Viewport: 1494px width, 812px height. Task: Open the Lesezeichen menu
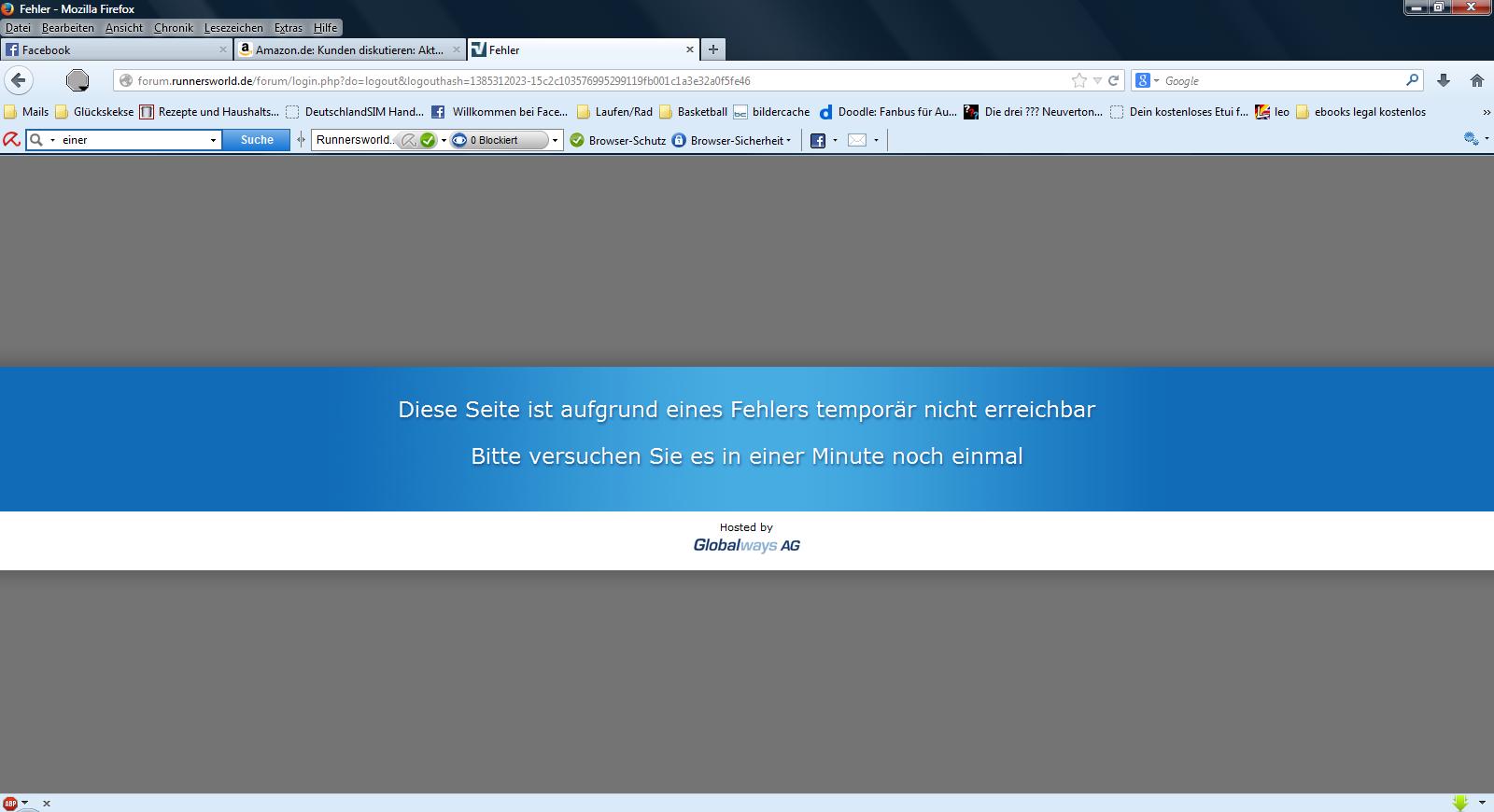233,28
